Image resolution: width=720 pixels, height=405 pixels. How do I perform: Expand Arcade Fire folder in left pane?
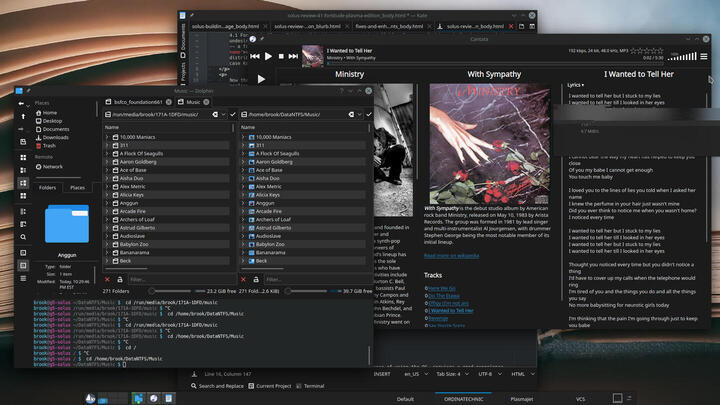(107, 211)
